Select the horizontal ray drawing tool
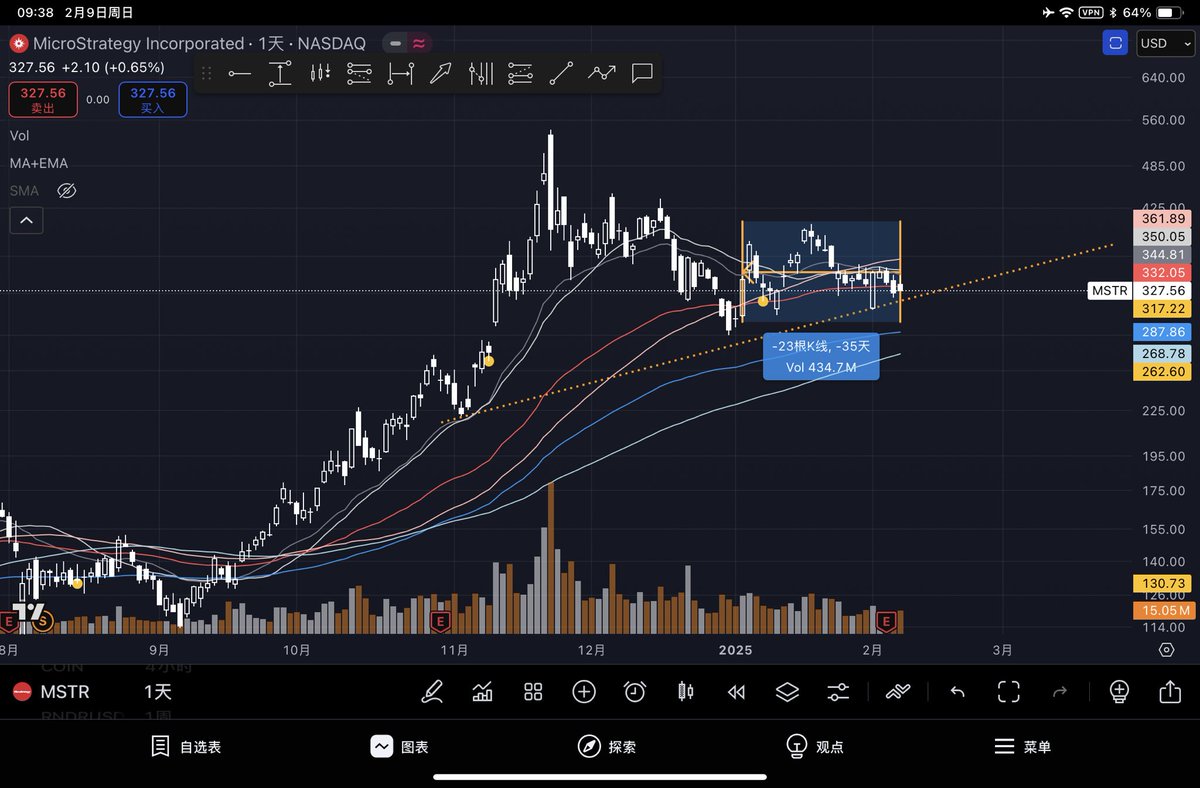Image resolution: width=1200 pixels, height=788 pixels. [x=239, y=73]
